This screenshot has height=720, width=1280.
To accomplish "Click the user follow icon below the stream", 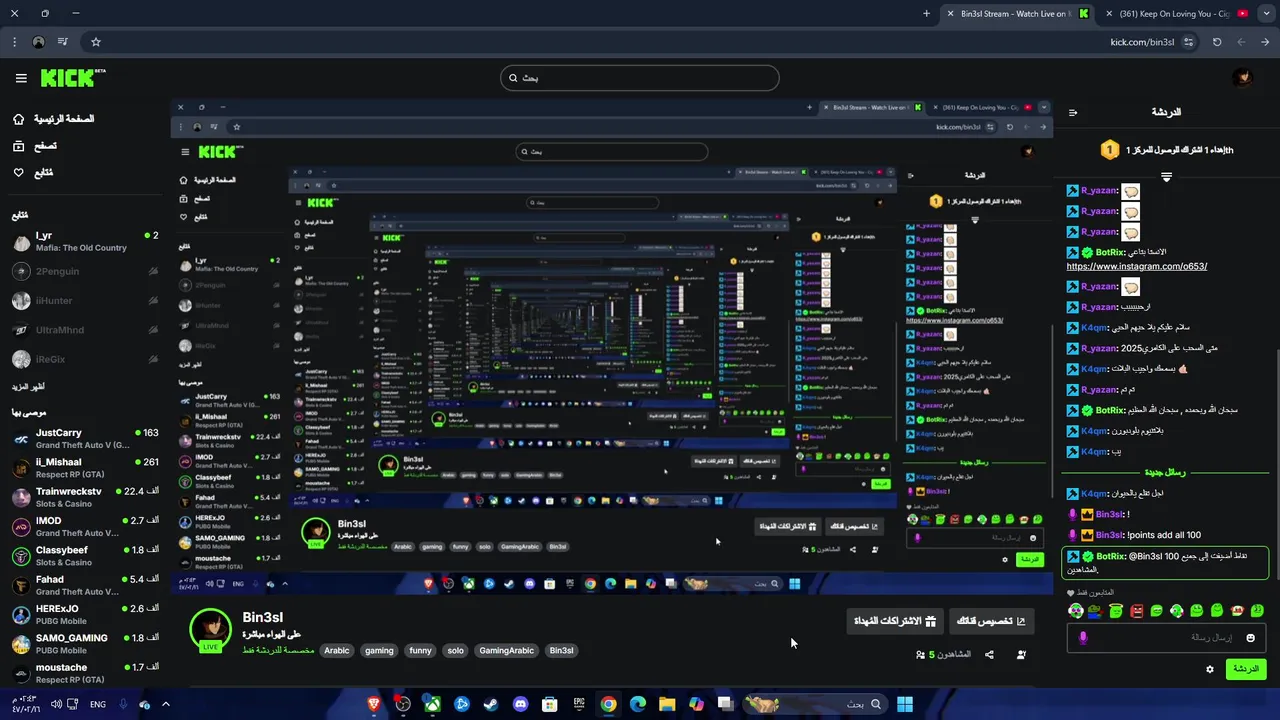I will (1021, 655).
